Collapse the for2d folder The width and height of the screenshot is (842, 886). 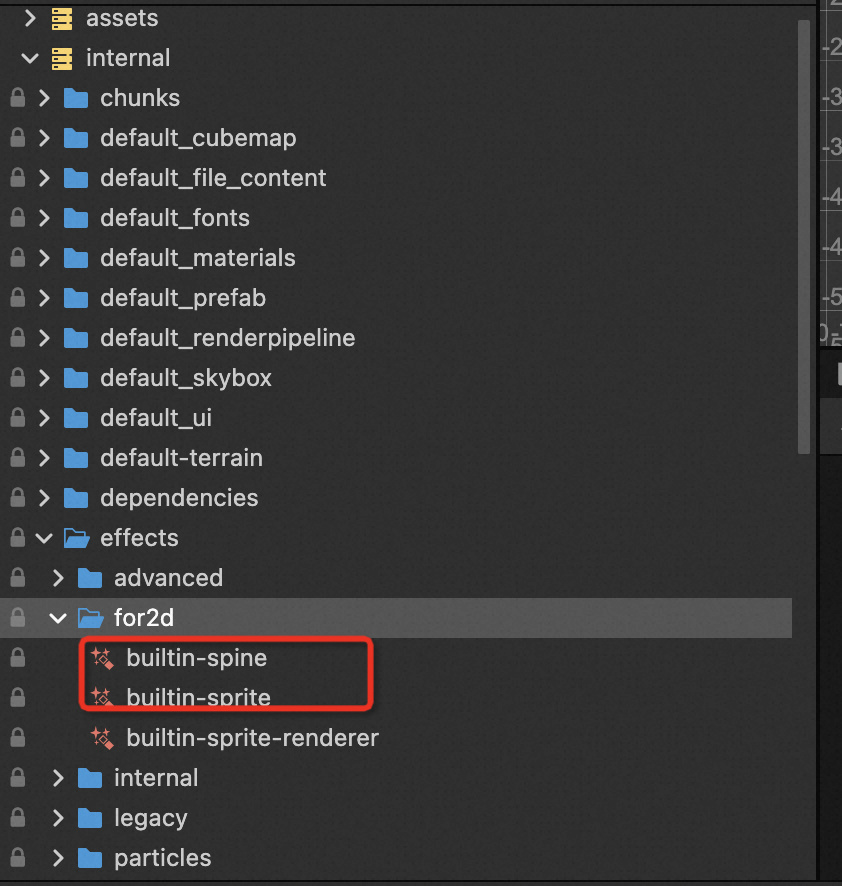(x=58, y=618)
